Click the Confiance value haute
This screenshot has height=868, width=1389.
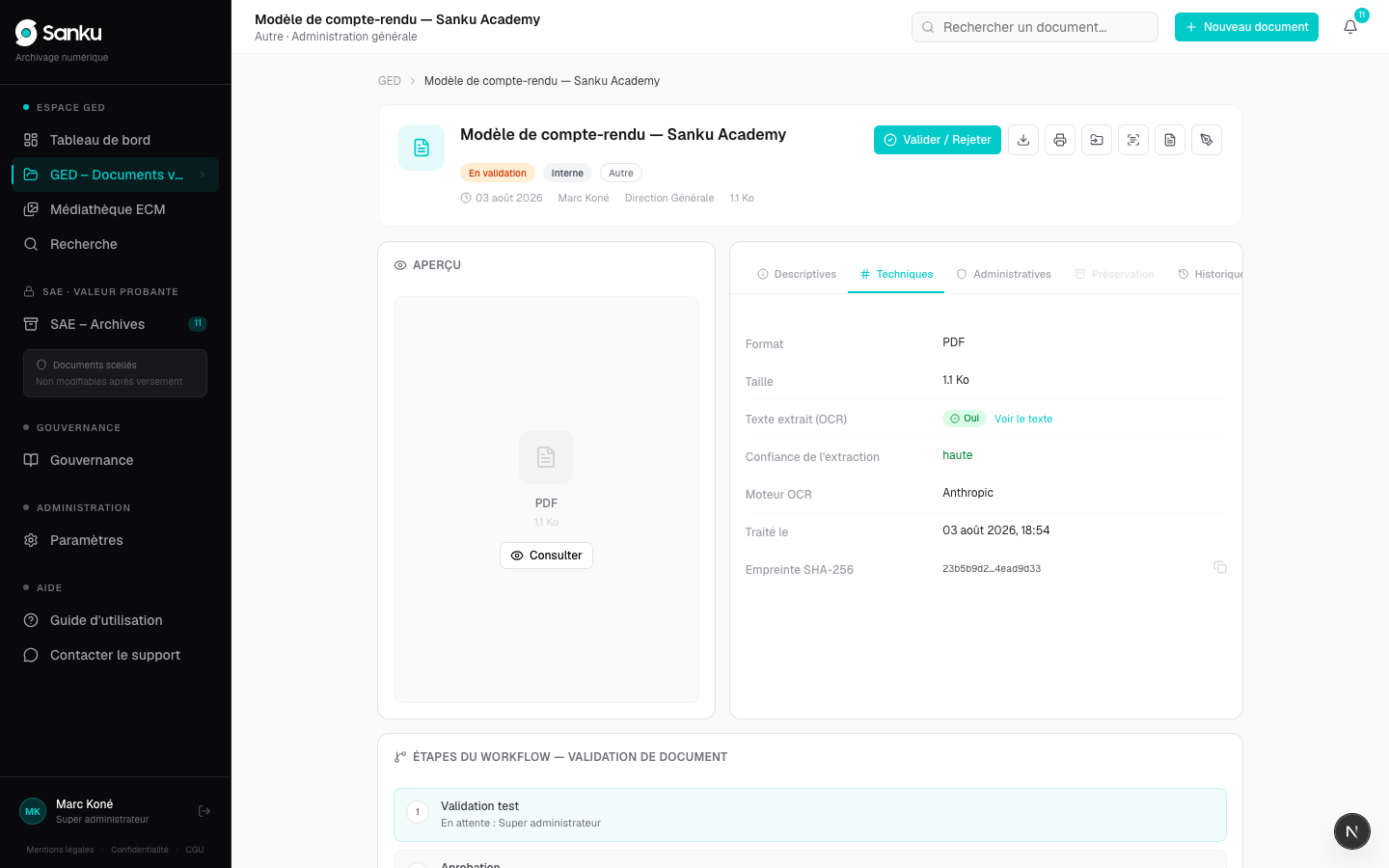(x=958, y=455)
